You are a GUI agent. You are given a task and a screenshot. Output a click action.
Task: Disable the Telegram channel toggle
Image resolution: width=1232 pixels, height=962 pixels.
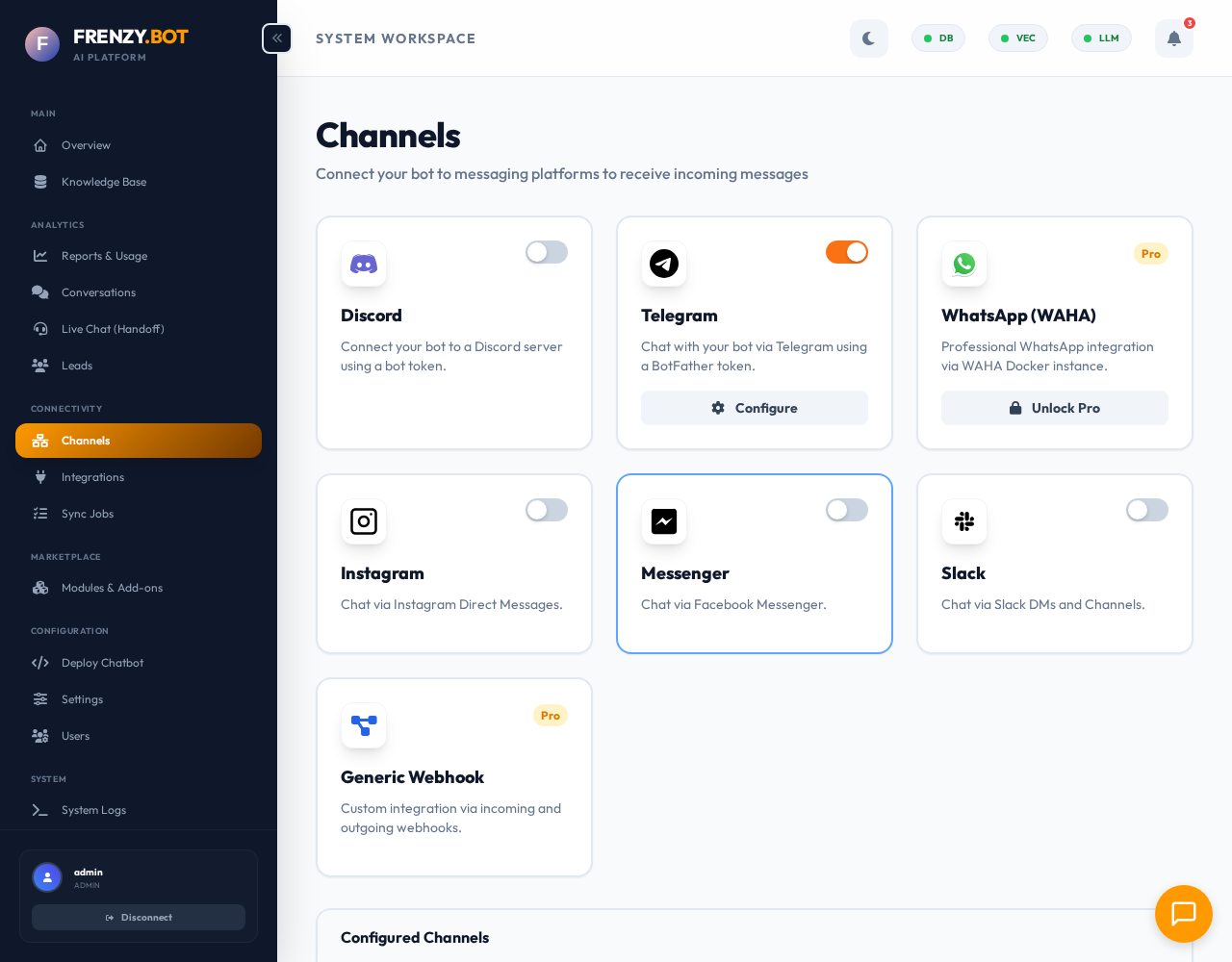tap(847, 252)
